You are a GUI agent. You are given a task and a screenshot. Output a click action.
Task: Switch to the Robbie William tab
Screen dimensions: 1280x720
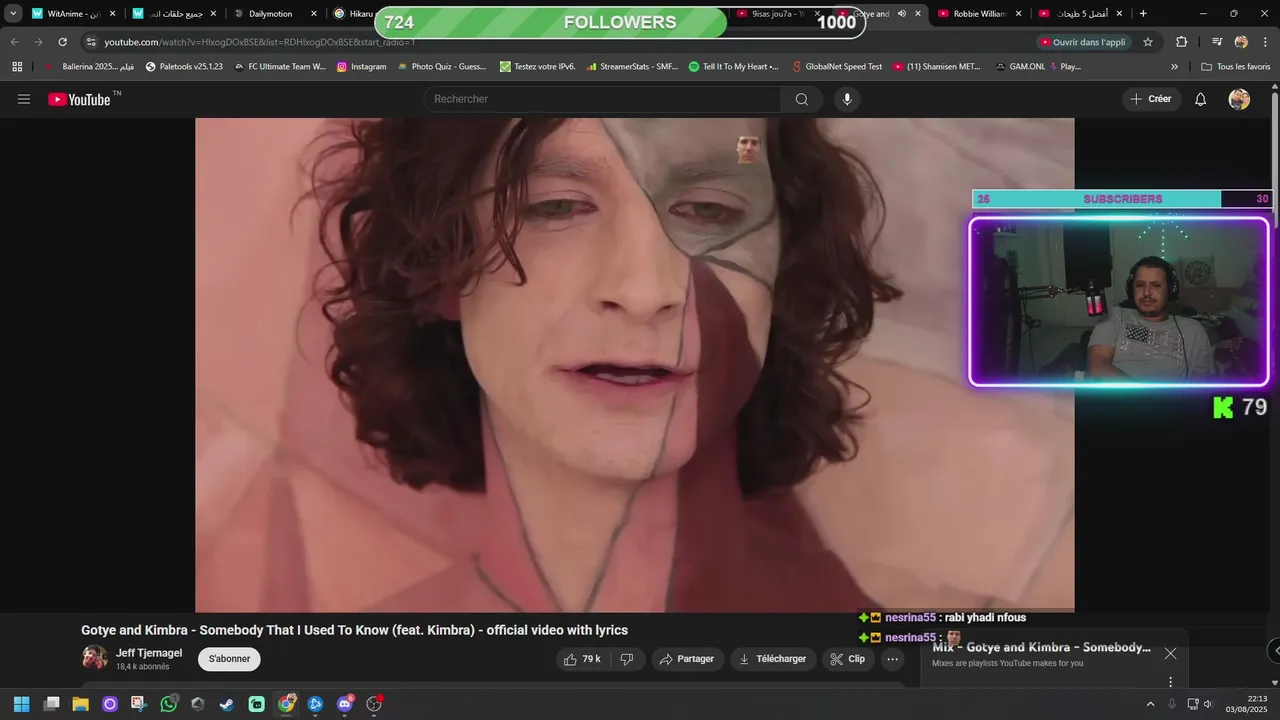click(979, 14)
